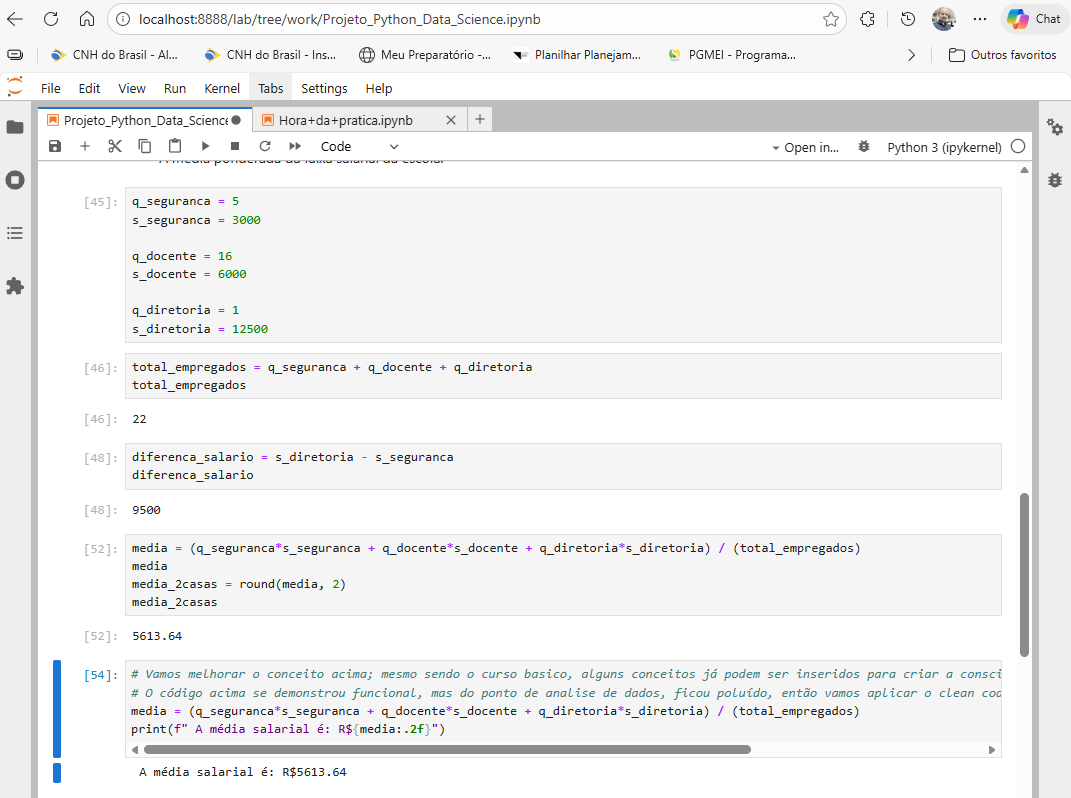Open the cell type Code dropdown
Screen dimensions: 1071x798
point(359,147)
